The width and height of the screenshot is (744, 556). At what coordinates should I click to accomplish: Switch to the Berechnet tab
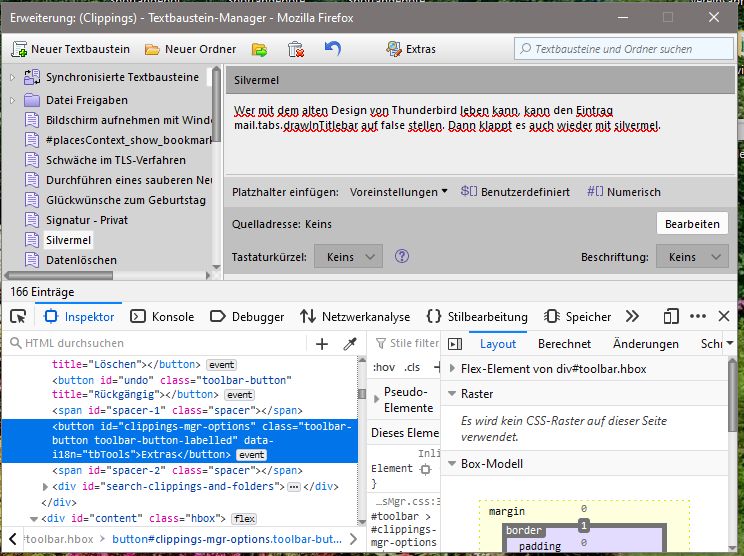[564, 344]
